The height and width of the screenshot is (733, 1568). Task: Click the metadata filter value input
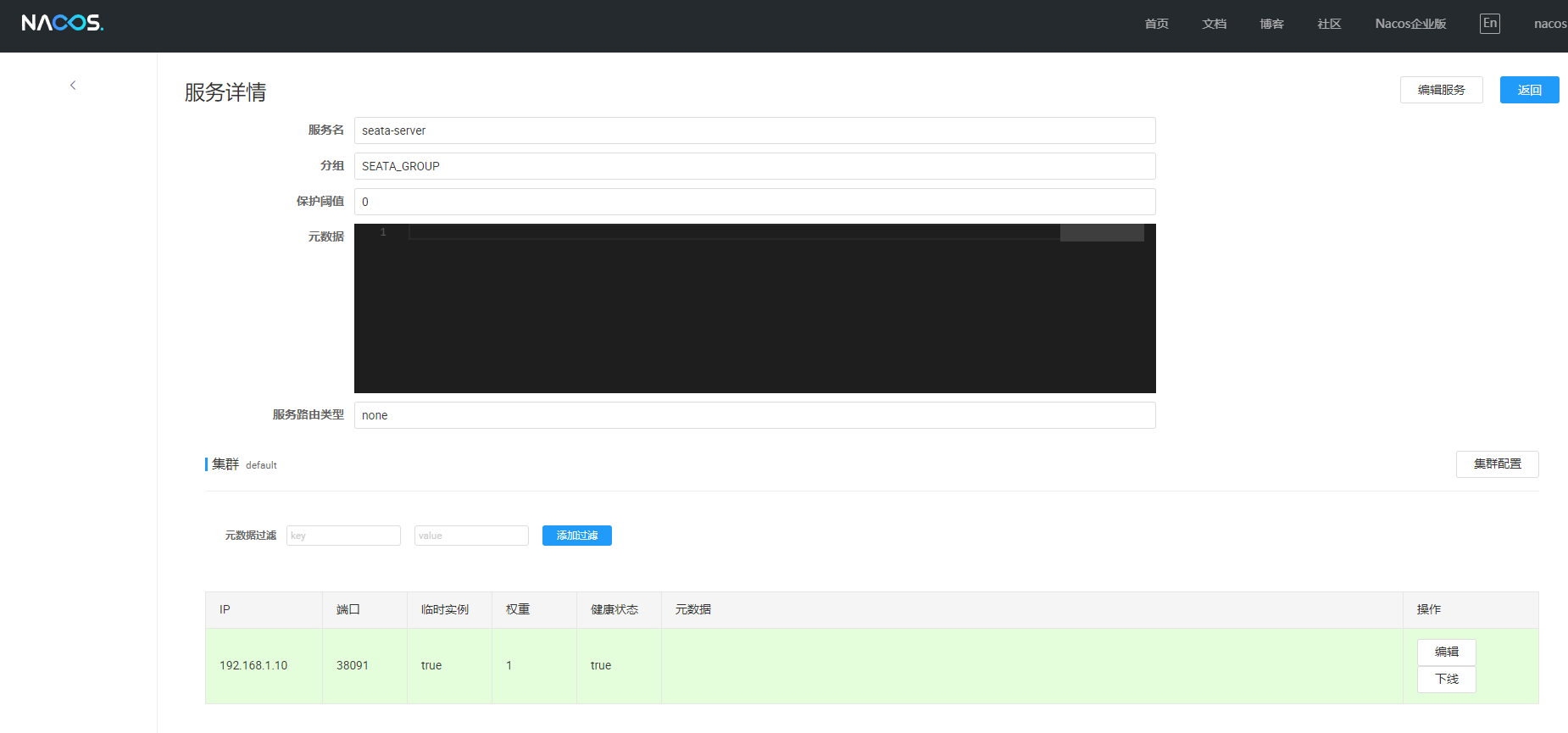pyautogui.click(x=471, y=536)
